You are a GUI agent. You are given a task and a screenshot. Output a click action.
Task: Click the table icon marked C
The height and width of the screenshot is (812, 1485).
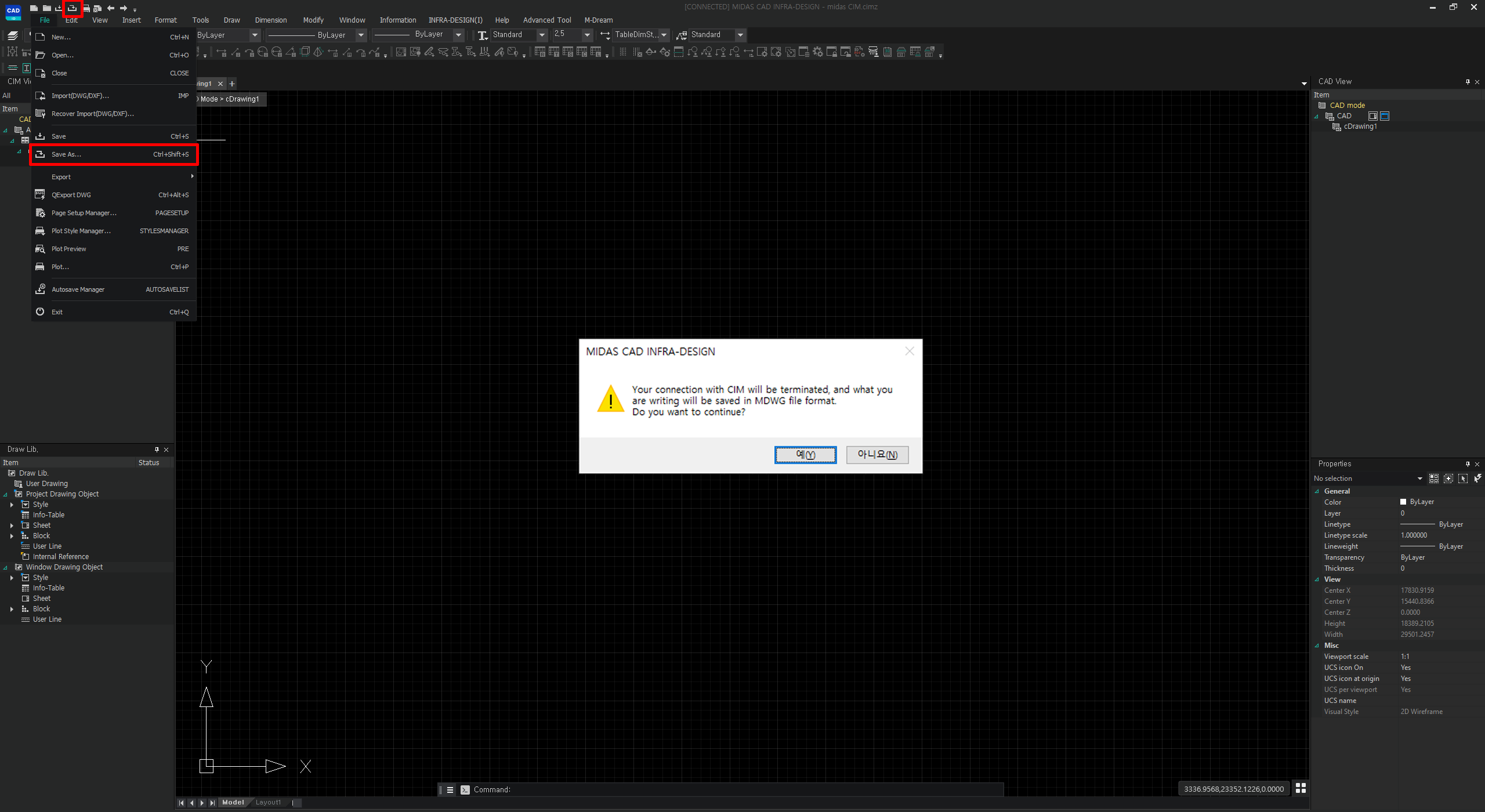coord(582,52)
